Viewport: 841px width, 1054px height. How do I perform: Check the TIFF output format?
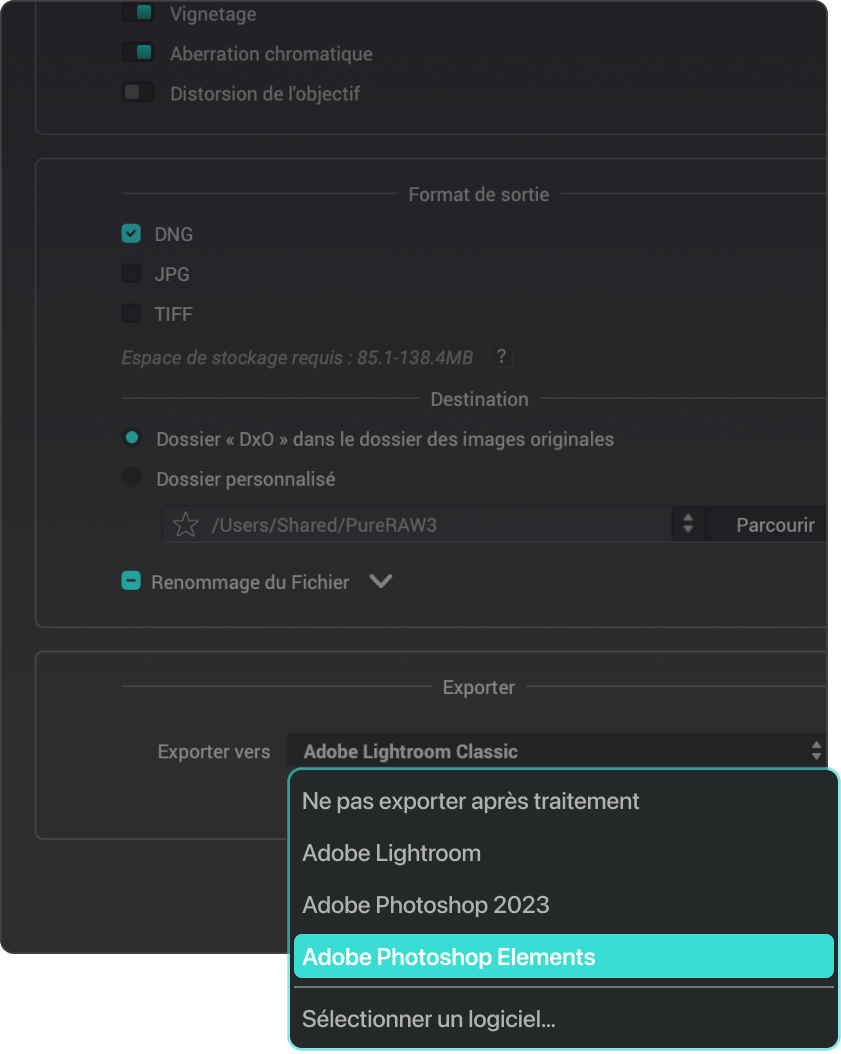(131, 313)
